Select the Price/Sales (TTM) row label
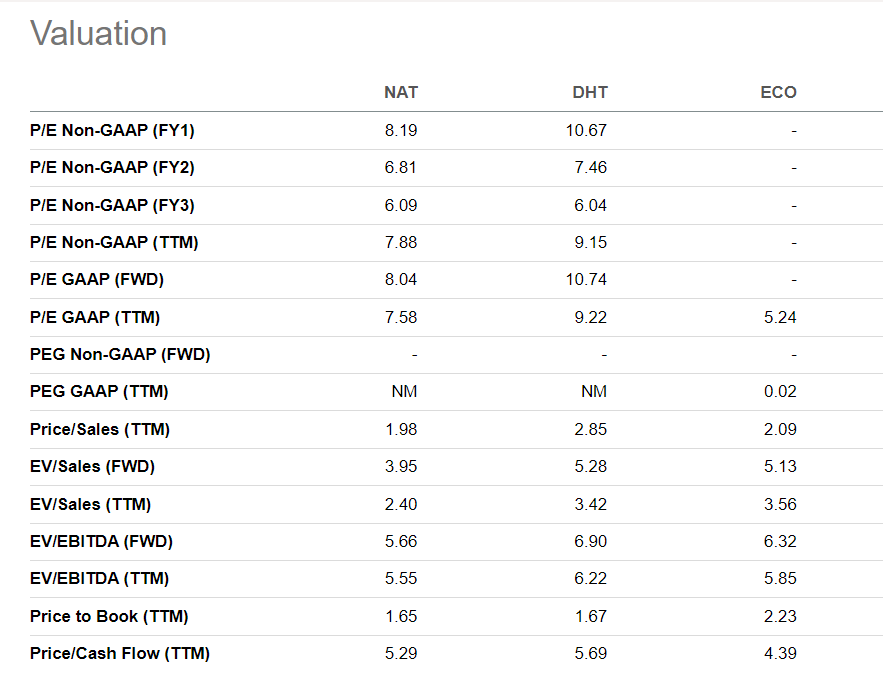The height and width of the screenshot is (678, 883). coord(100,430)
